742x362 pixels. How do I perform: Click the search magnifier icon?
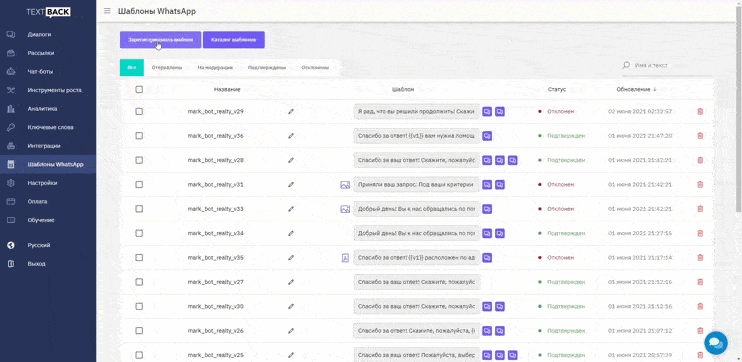click(x=626, y=65)
